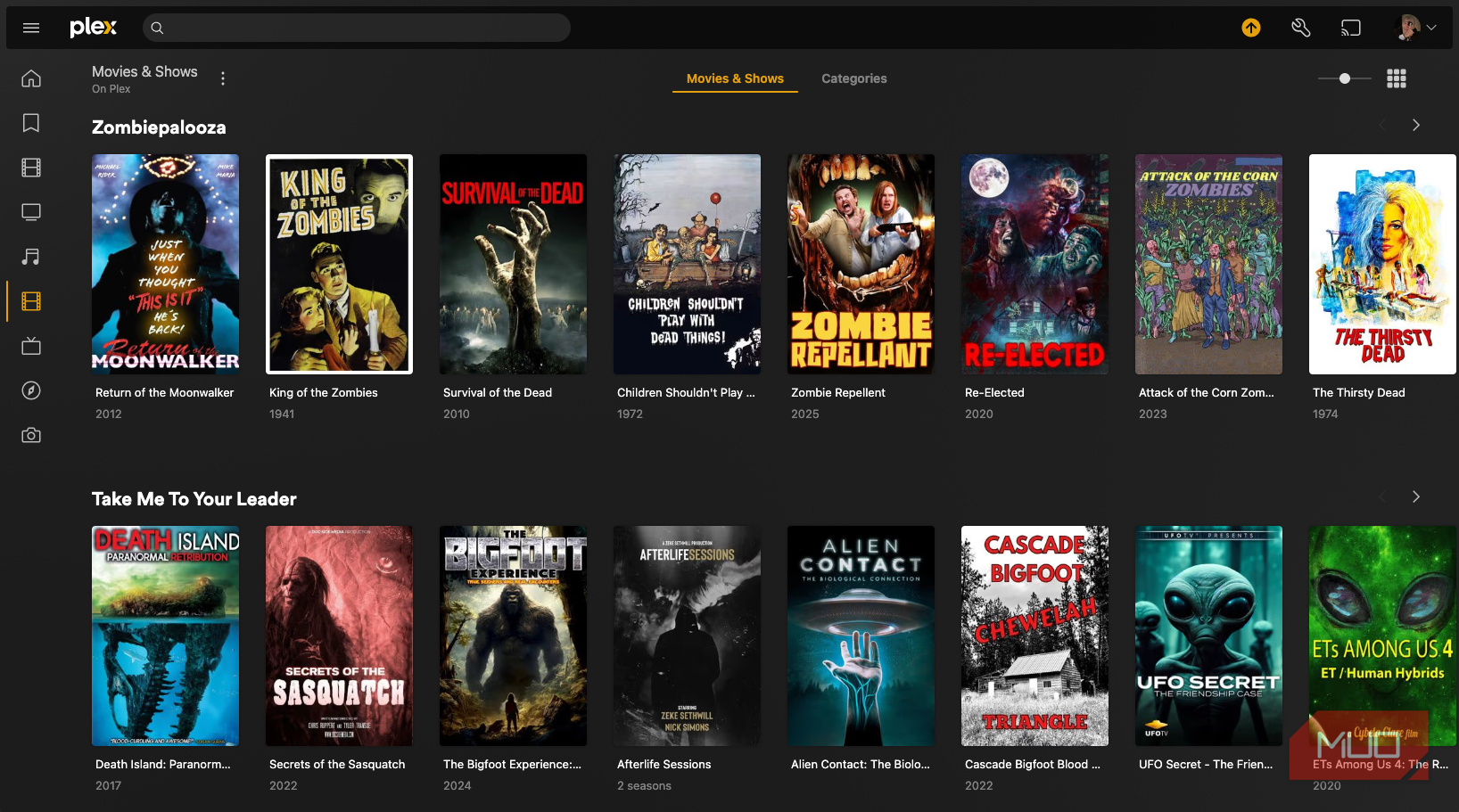
Task: Open Secrets of the Sasquatch poster
Action: point(339,636)
